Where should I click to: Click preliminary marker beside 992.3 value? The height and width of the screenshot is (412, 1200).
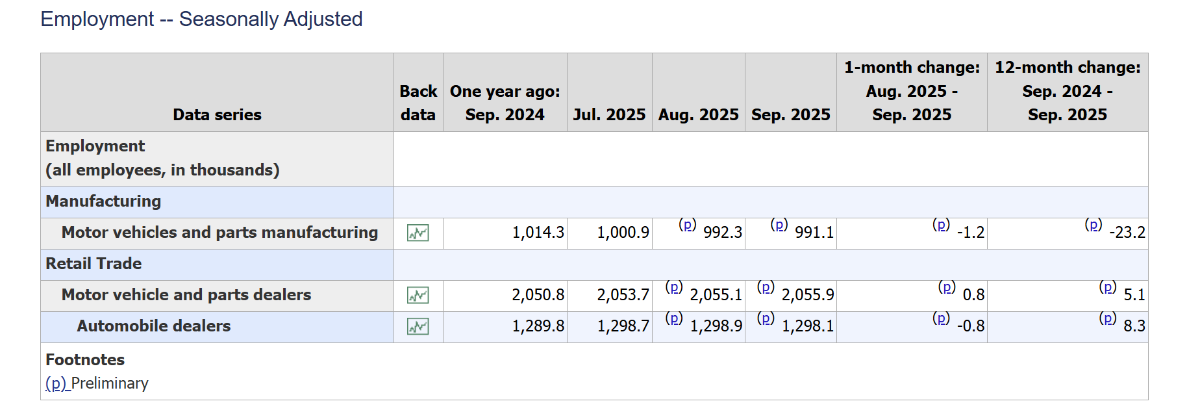coord(687,225)
